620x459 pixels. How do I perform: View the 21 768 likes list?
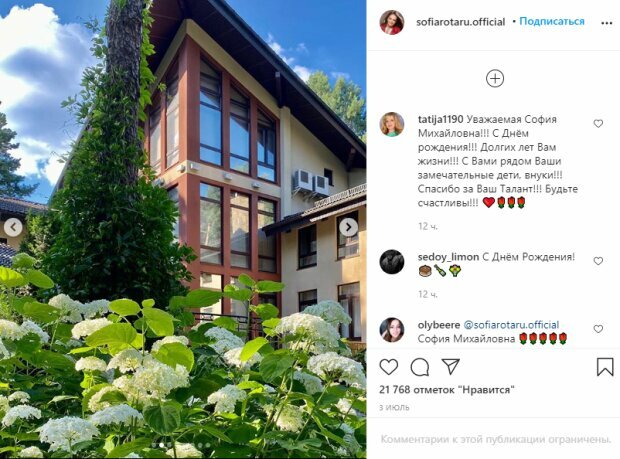point(446,390)
